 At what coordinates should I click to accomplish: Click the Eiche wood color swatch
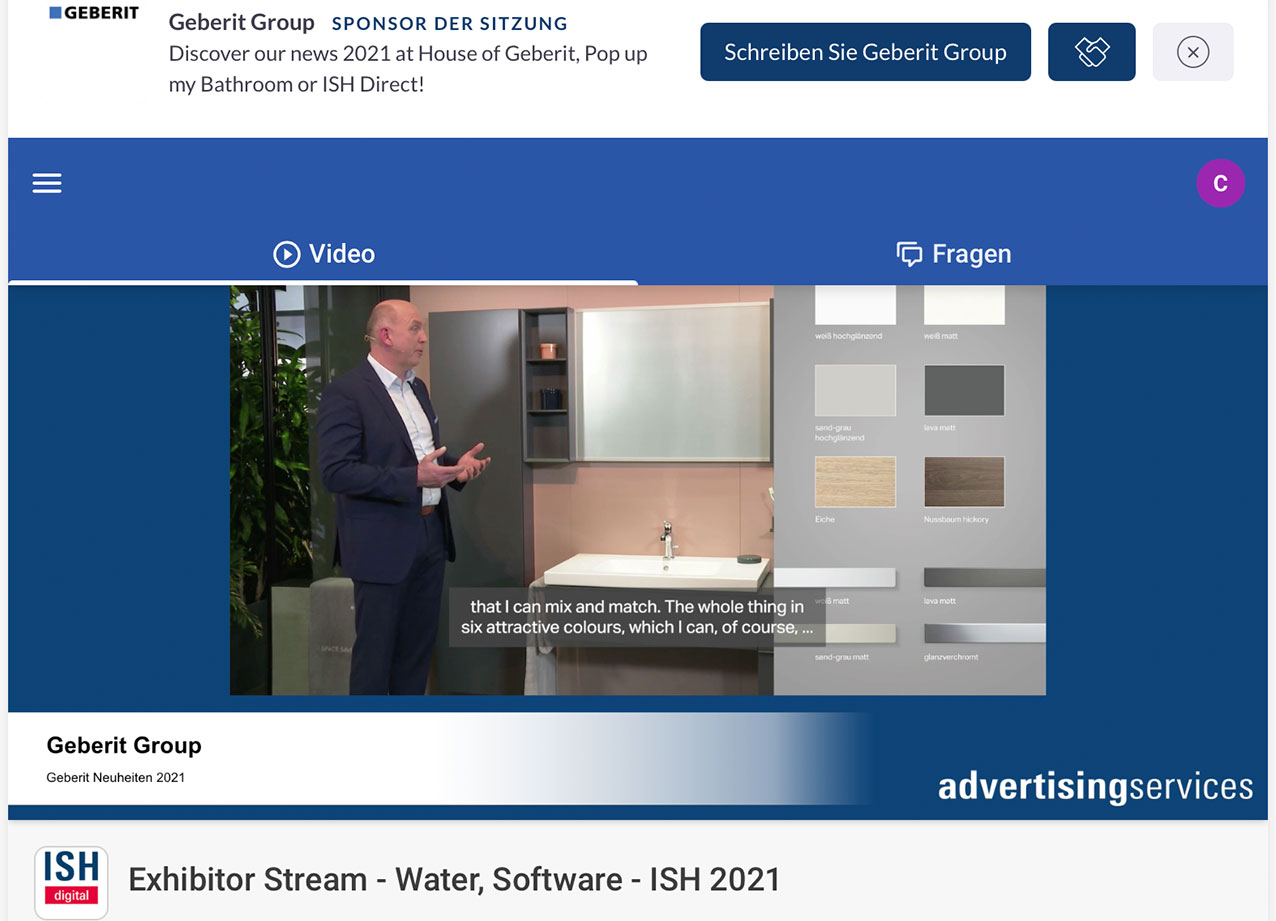(855, 482)
